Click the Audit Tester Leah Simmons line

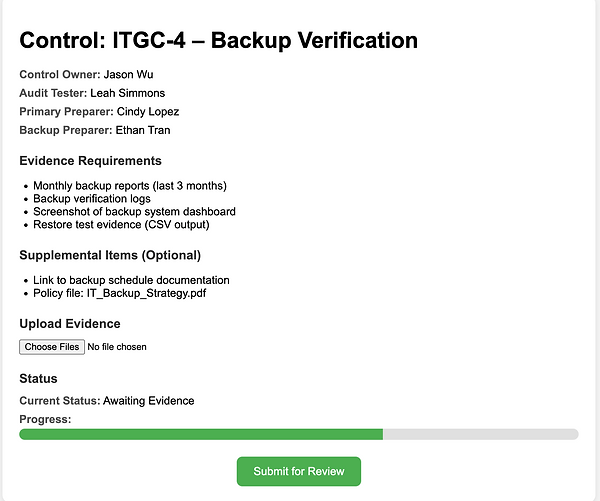[x=92, y=93]
